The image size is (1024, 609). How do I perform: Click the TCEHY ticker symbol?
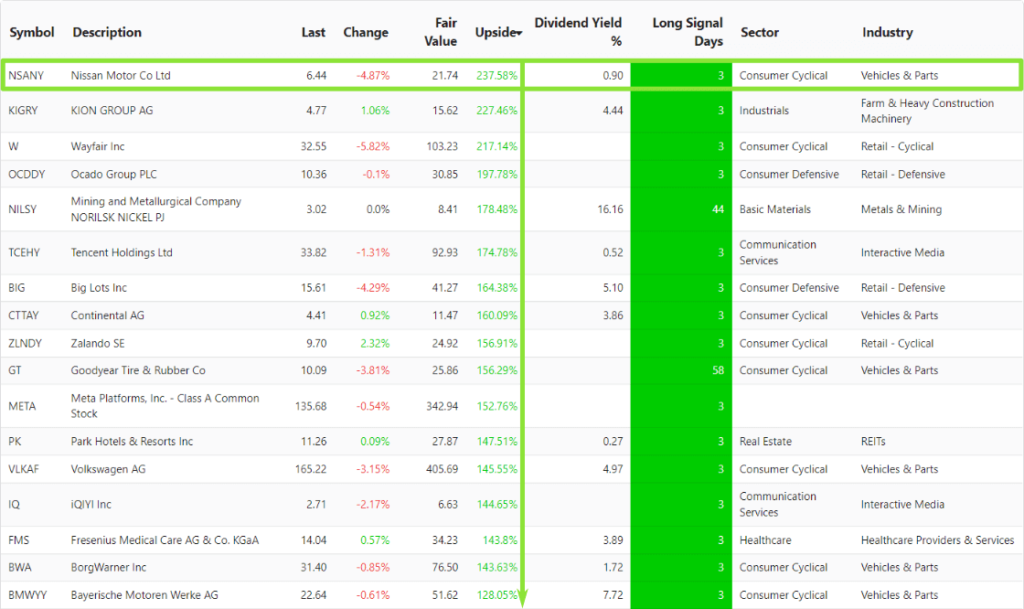tap(24, 253)
